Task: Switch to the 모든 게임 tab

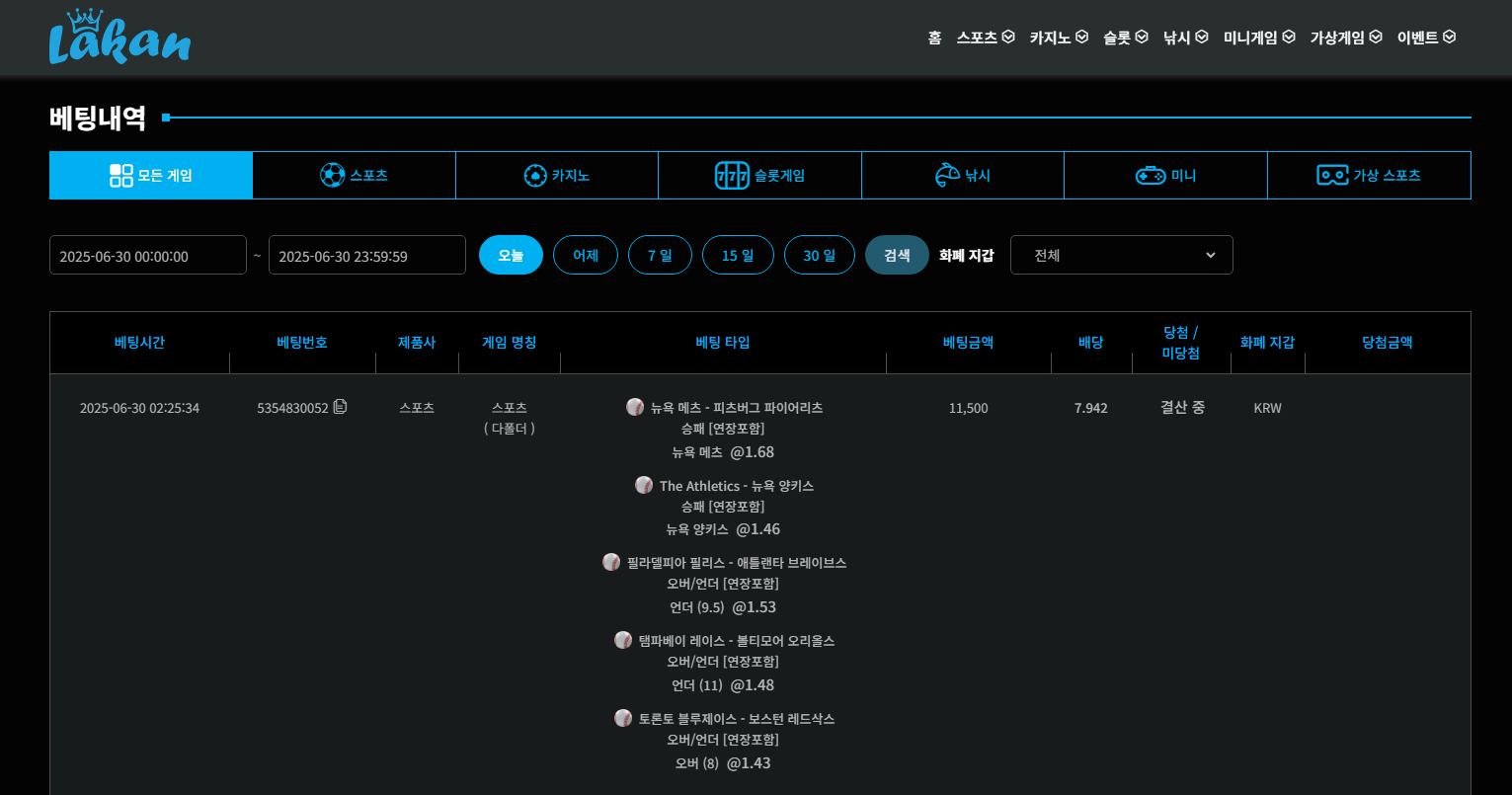Action: [151, 175]
